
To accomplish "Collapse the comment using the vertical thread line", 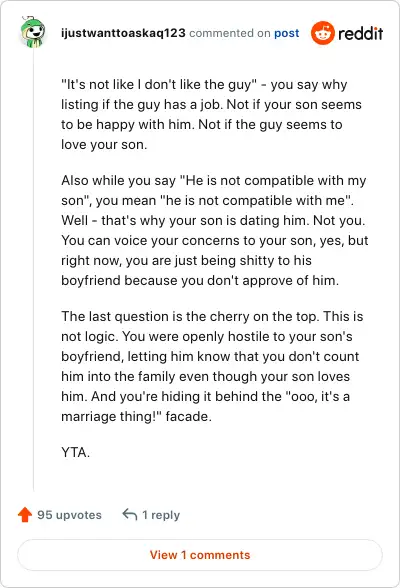I will click(33, 270).
